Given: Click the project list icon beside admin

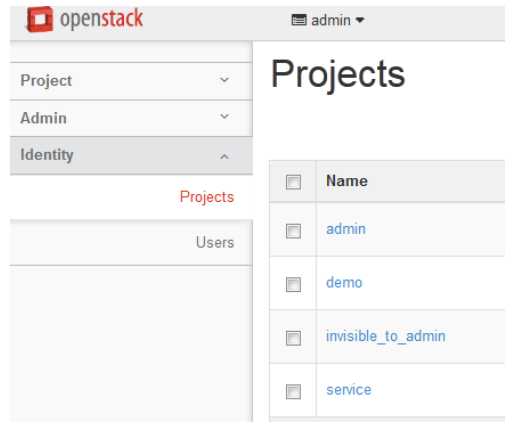Looking at the screenshot, I should pos(299,20).
